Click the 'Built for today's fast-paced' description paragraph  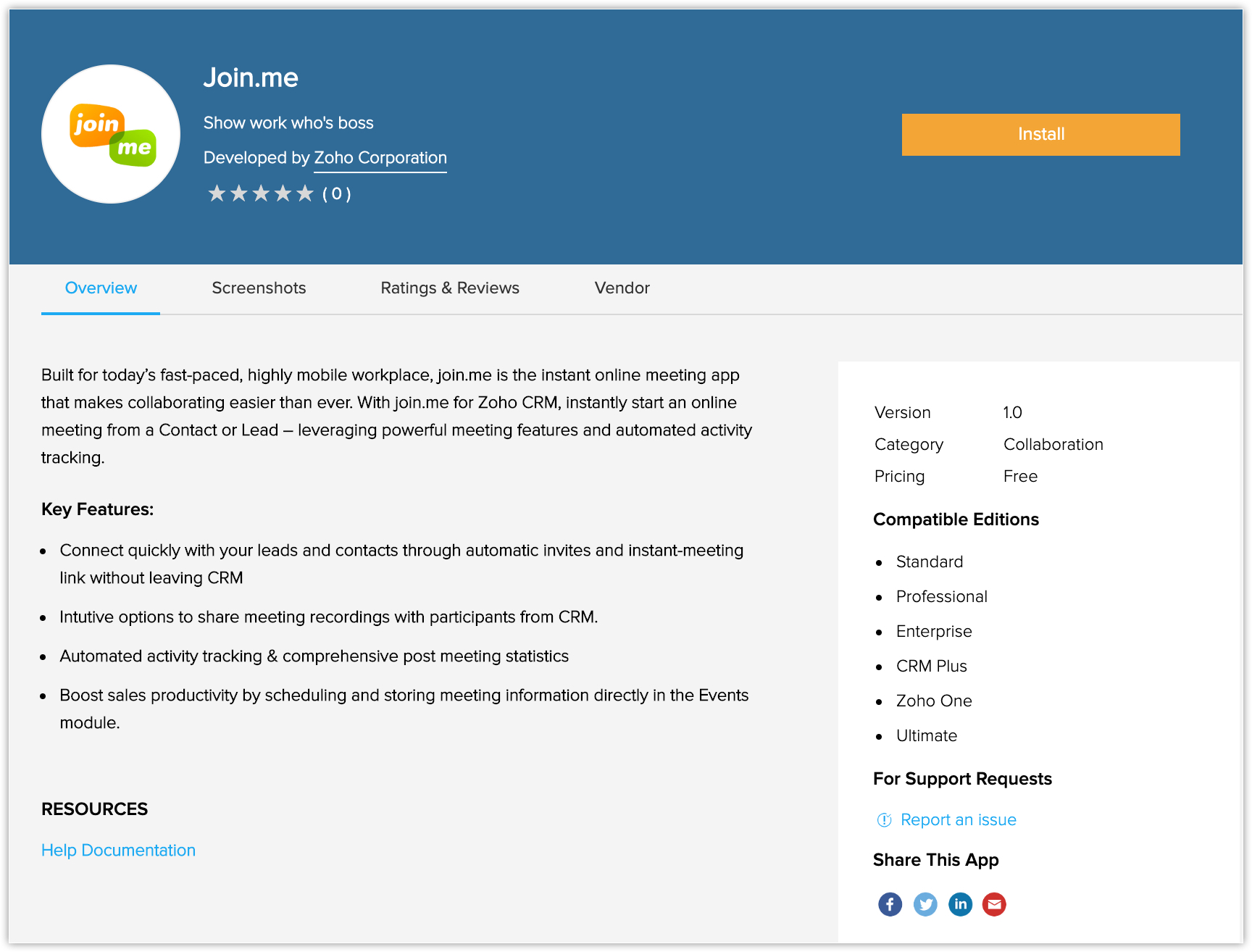tap(397, 417)
